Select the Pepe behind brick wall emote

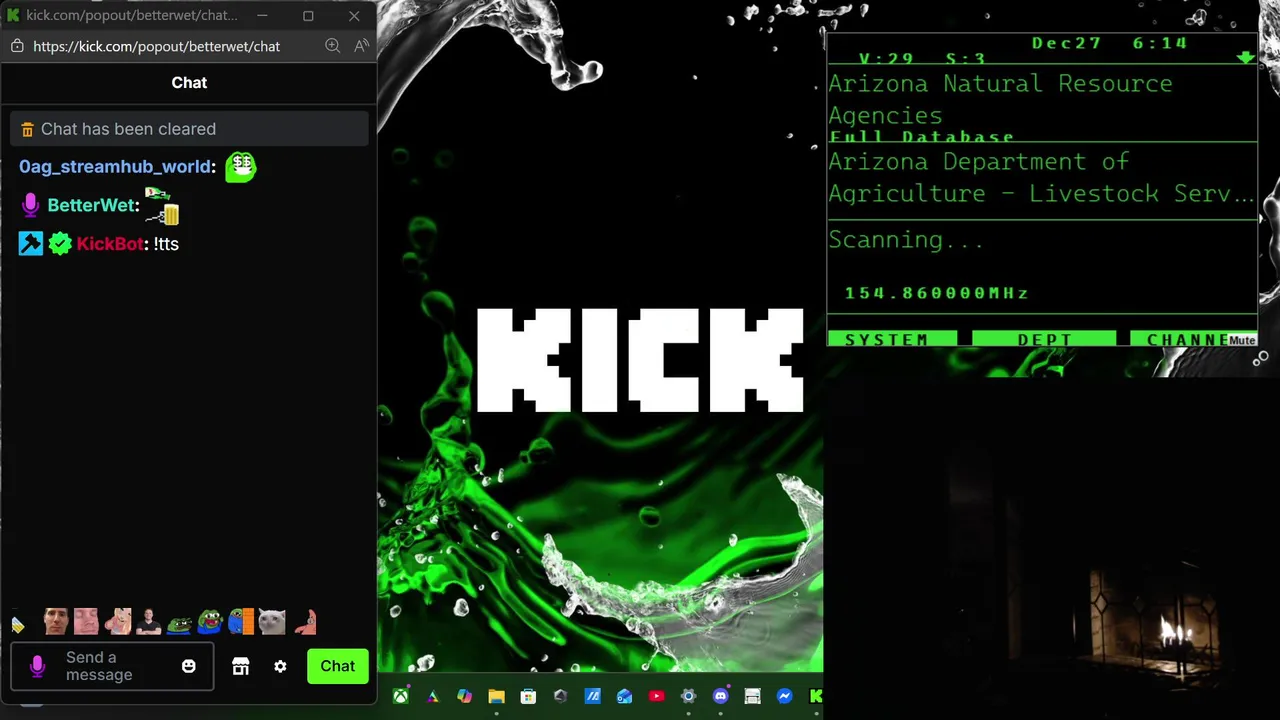[241, 622]
